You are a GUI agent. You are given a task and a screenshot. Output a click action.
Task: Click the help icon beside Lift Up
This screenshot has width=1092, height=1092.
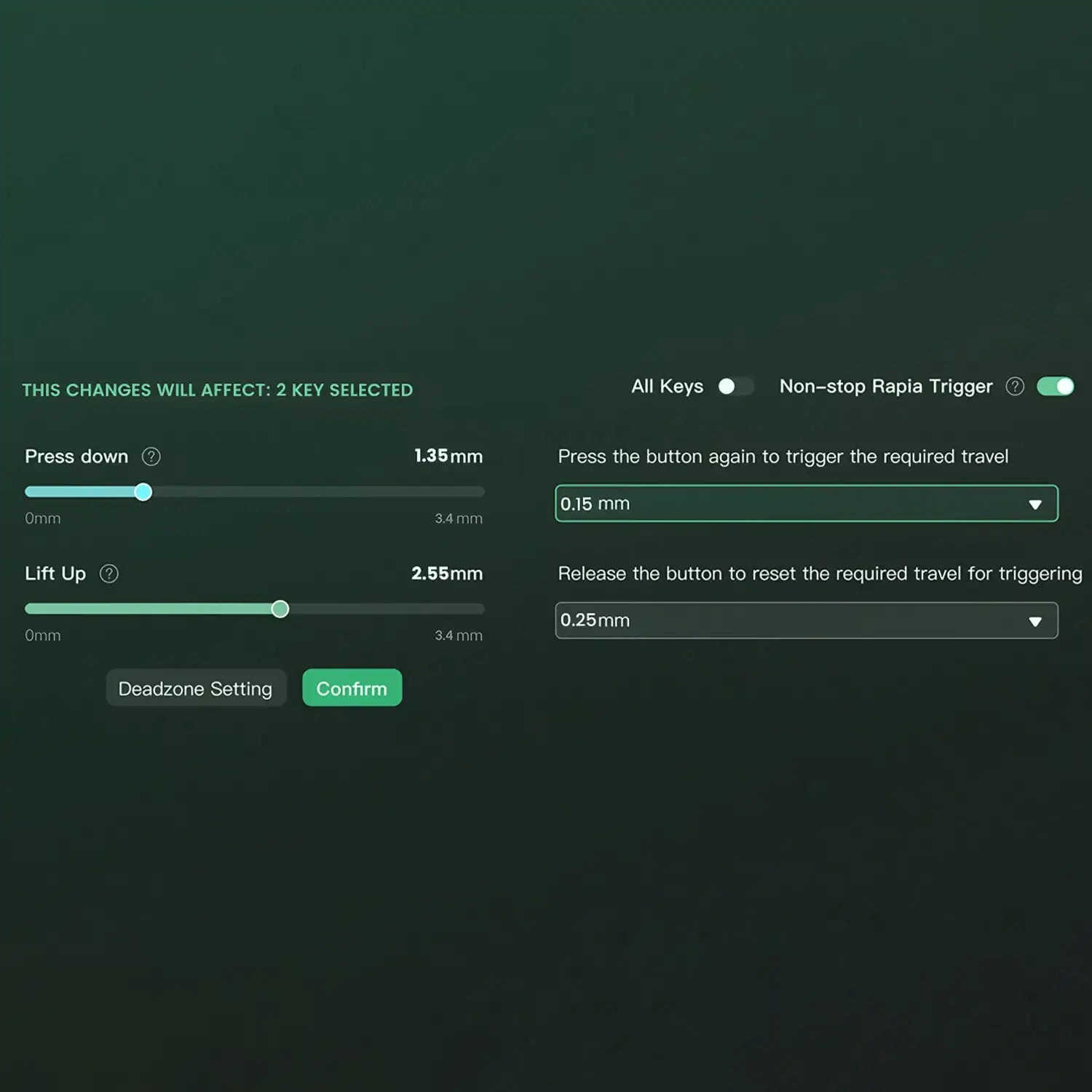109,574
